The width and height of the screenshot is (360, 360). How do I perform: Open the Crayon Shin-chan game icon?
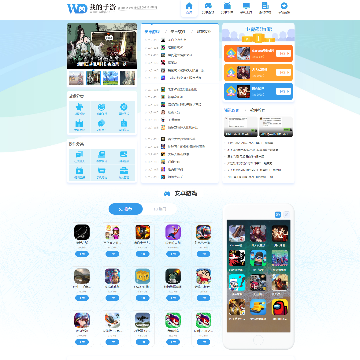(x=203, y=276)
